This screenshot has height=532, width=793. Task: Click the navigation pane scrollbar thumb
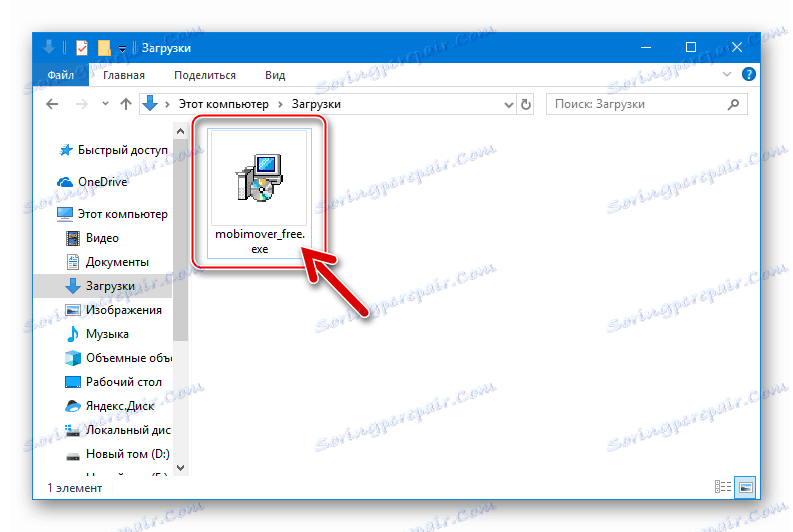(181, 240)
